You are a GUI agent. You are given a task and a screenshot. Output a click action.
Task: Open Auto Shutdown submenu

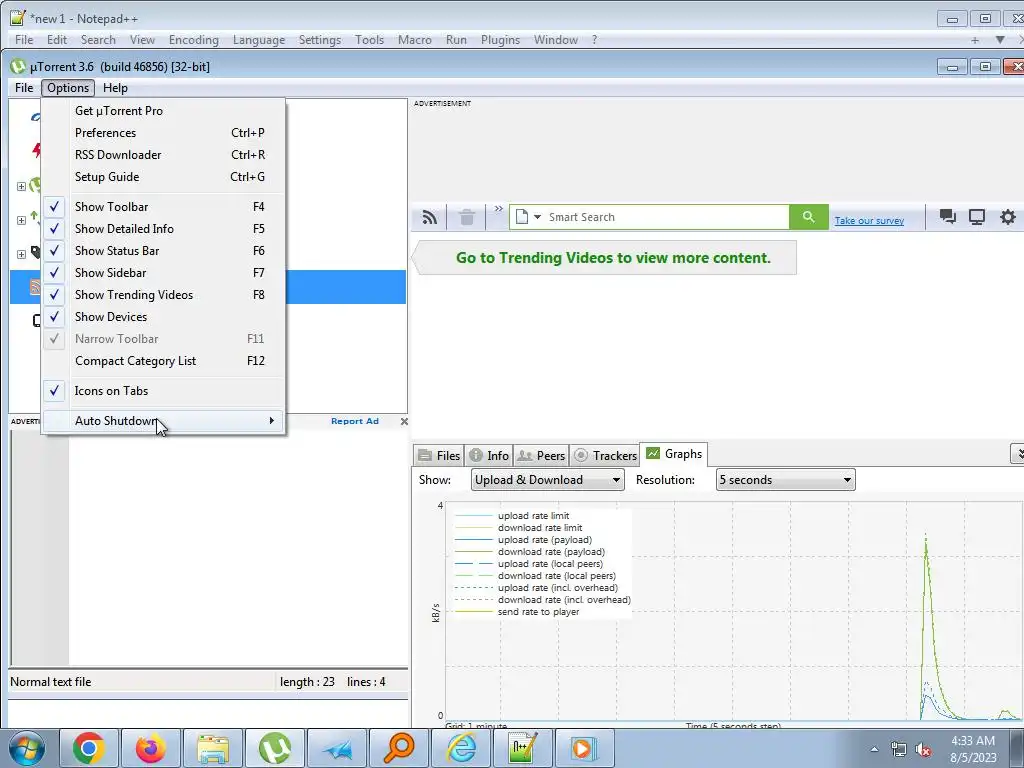click(163, 421)
